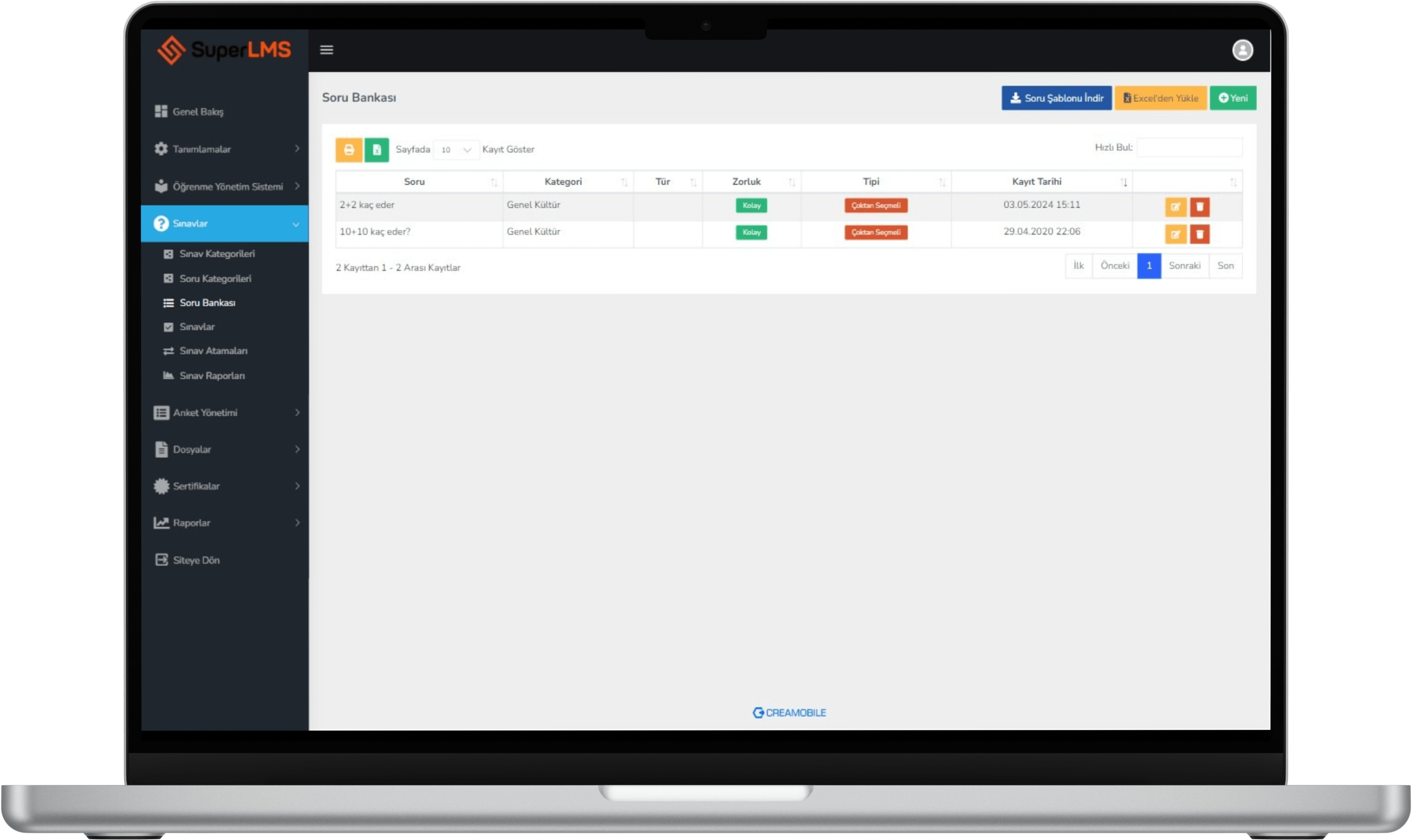1412x840 pixels.
Task: Export table with green Excel icon
Action: [x=376, y=150]
